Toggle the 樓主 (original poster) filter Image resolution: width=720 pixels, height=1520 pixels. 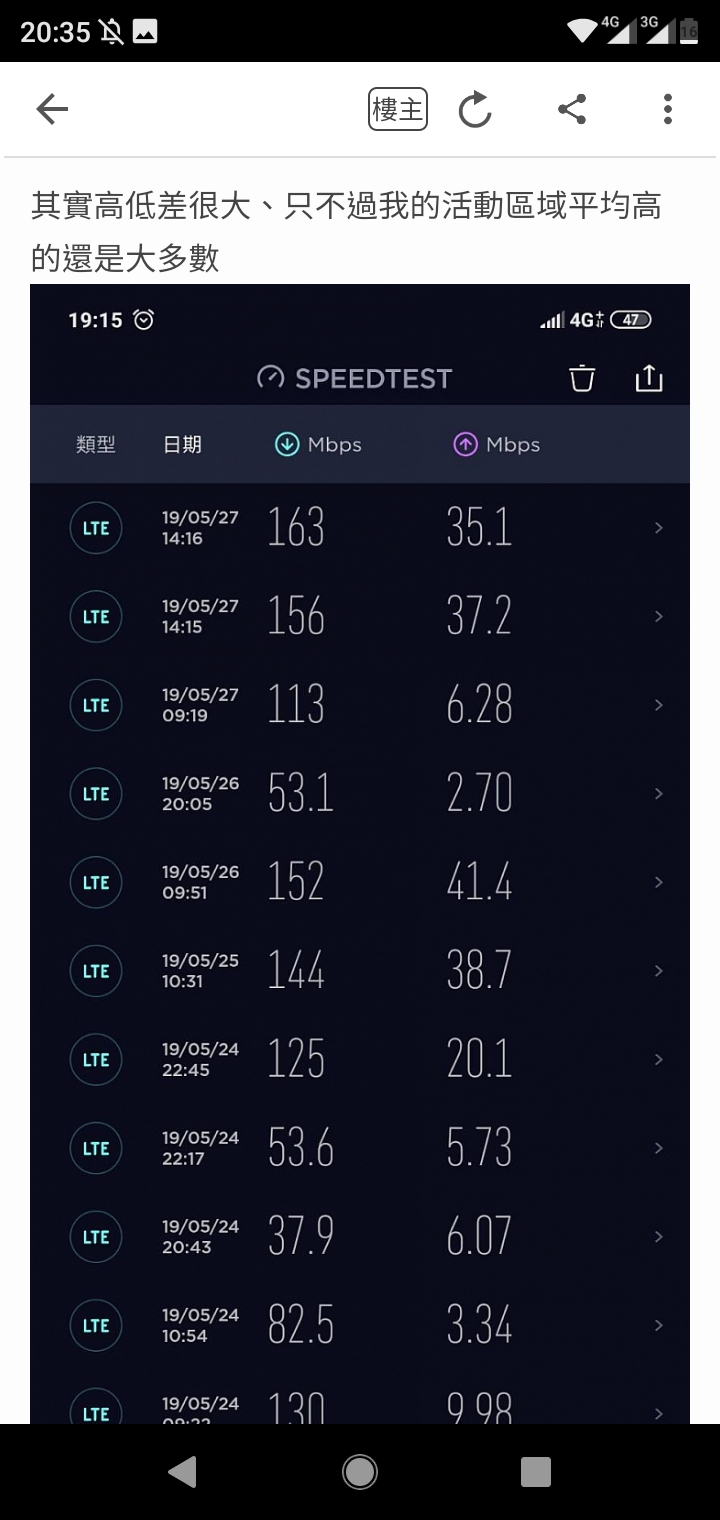tap(398, 109)
